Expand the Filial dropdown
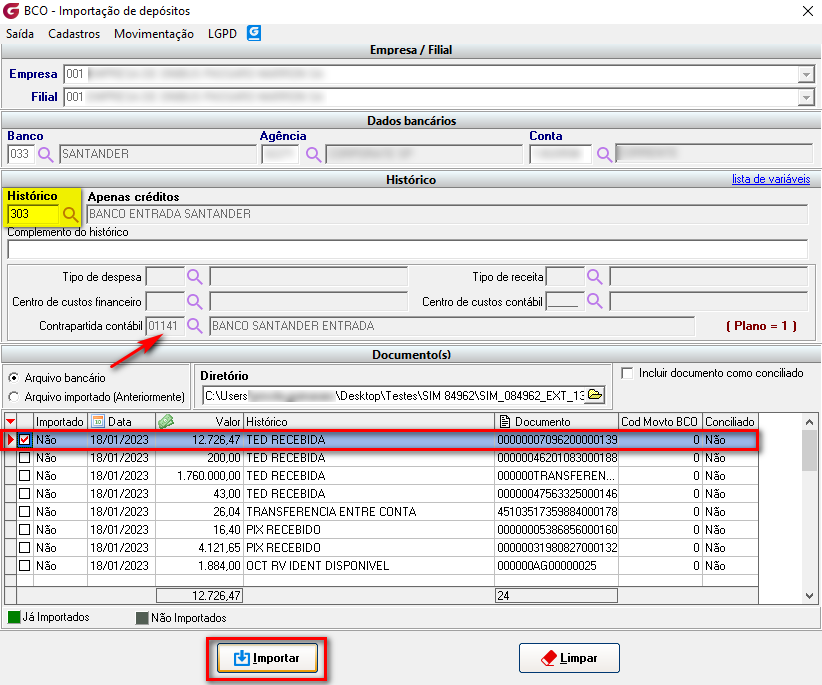822x685 pixels. coord(806,97)
